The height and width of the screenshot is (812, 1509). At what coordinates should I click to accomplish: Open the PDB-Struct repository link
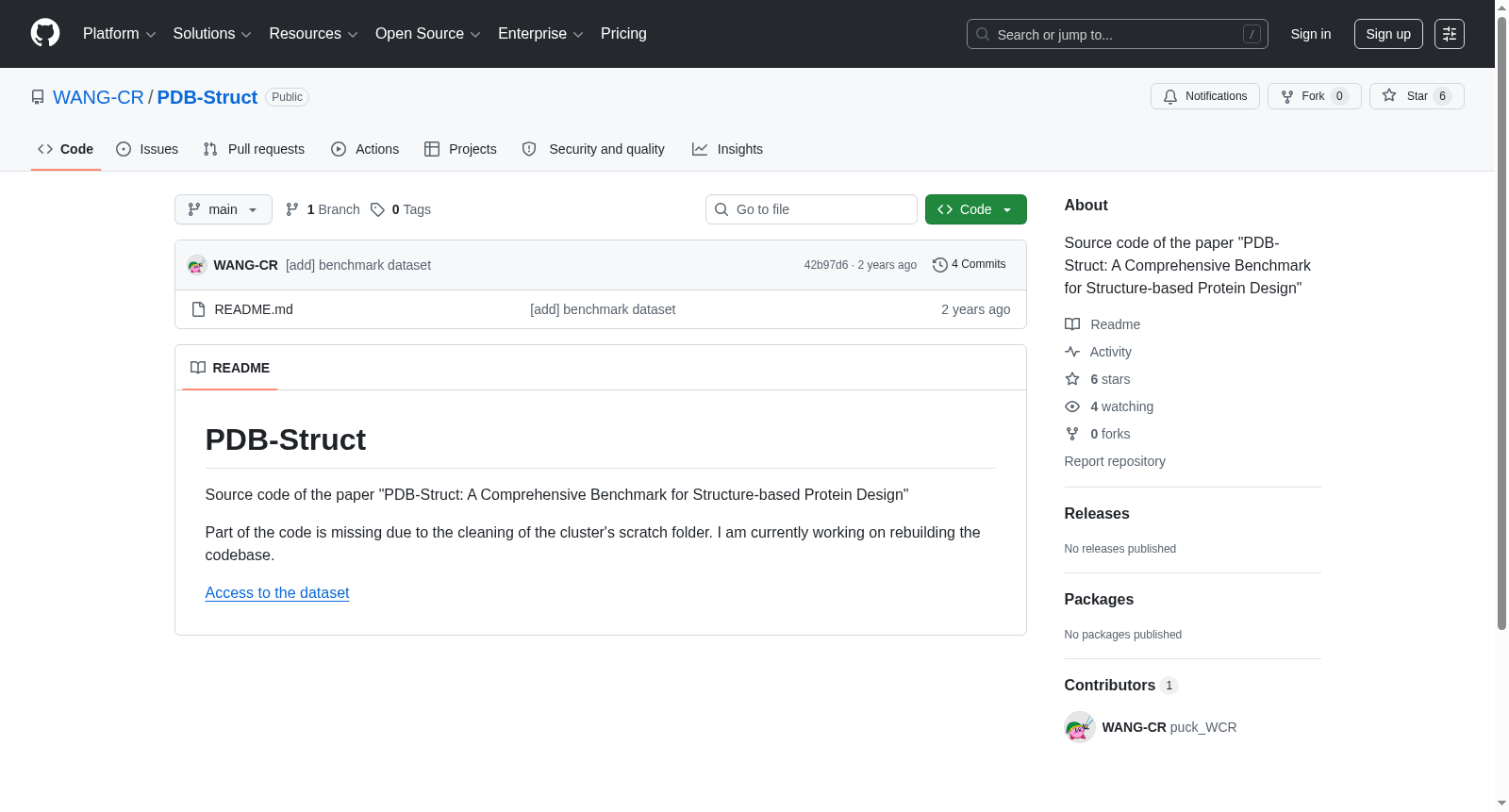coord(207,97)
